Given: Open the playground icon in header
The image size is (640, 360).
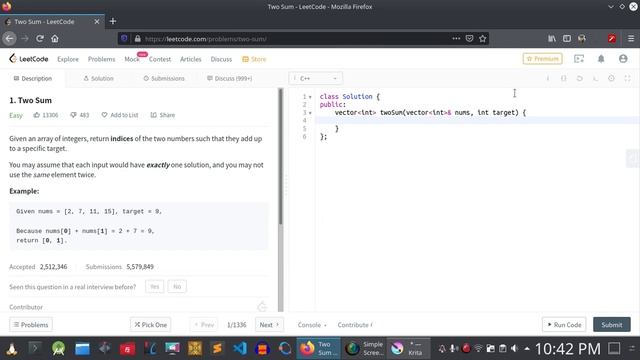Looking at the screenshot, I should click(x=579, y=59).
